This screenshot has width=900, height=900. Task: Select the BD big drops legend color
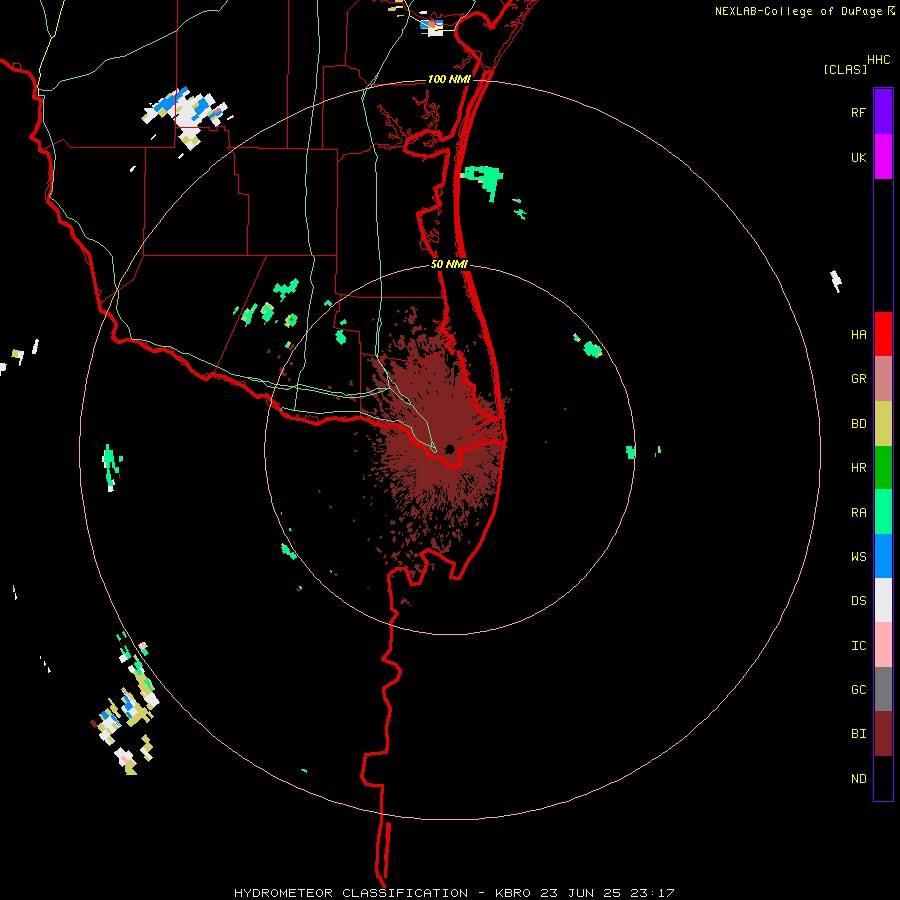883,424
